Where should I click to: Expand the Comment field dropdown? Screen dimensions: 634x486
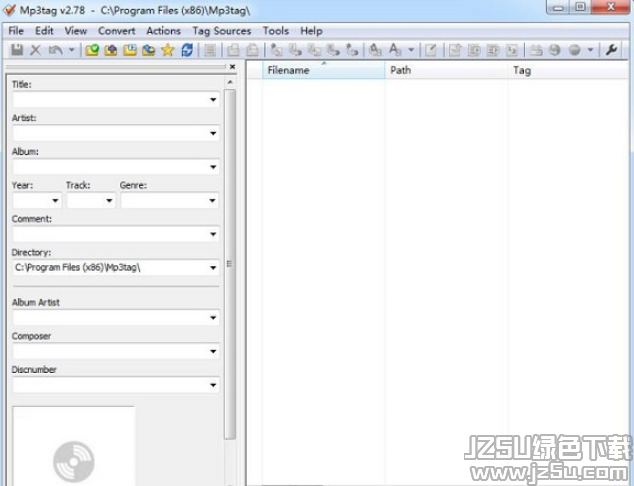(x=213, y=234)
